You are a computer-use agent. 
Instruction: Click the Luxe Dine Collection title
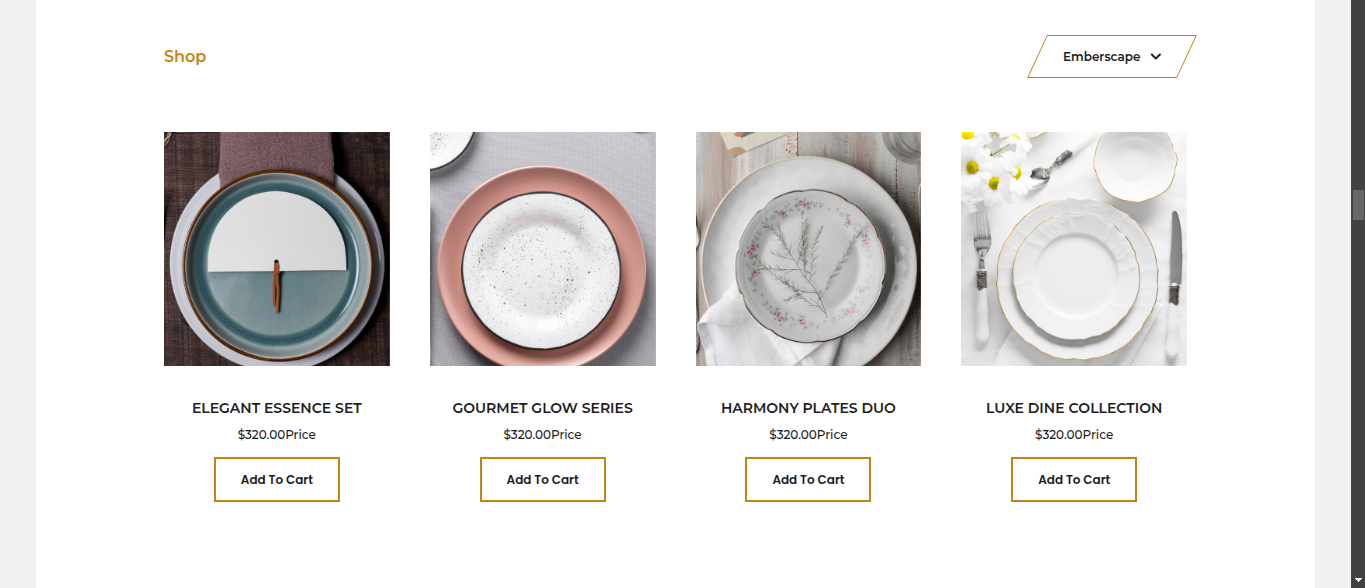coord(1074,408)
